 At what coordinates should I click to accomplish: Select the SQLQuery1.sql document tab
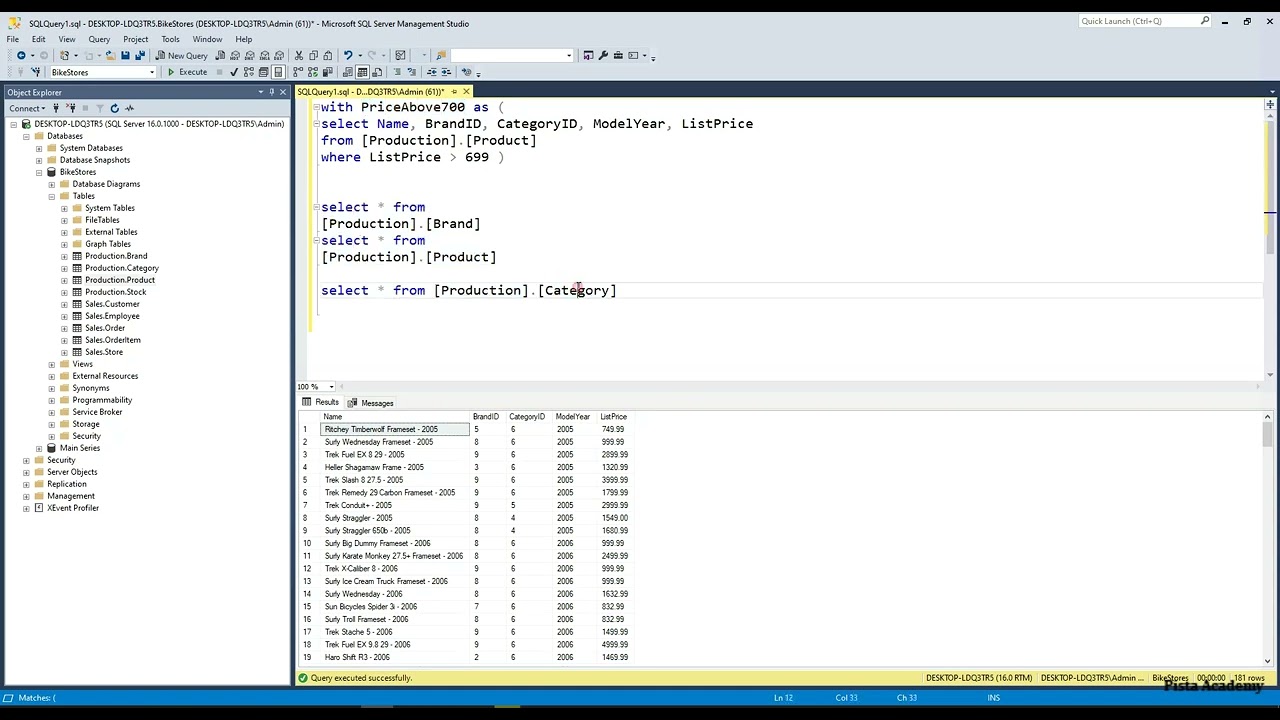click(371, 92)
